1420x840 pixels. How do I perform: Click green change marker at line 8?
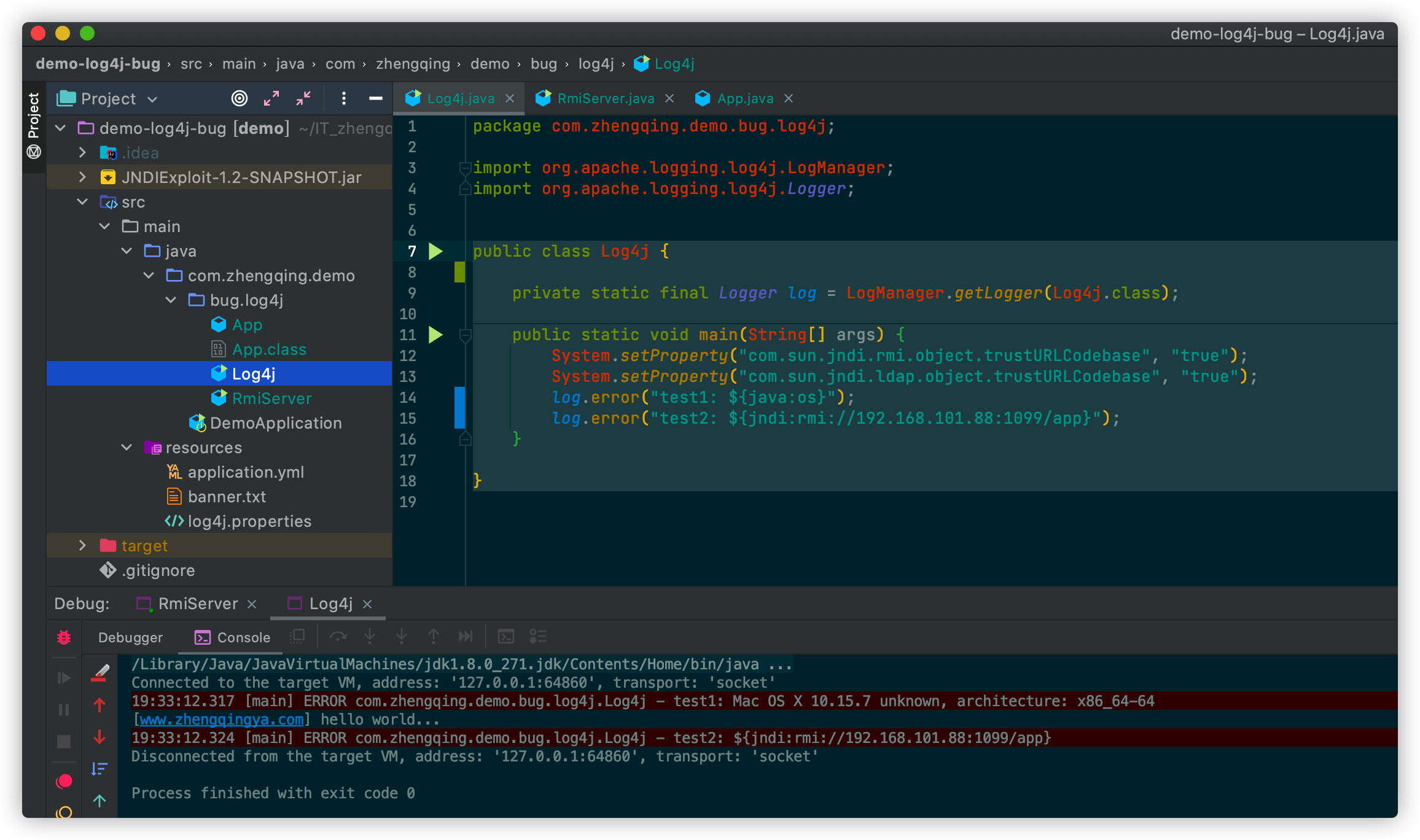pyautogui.click(x=459, y=271)
